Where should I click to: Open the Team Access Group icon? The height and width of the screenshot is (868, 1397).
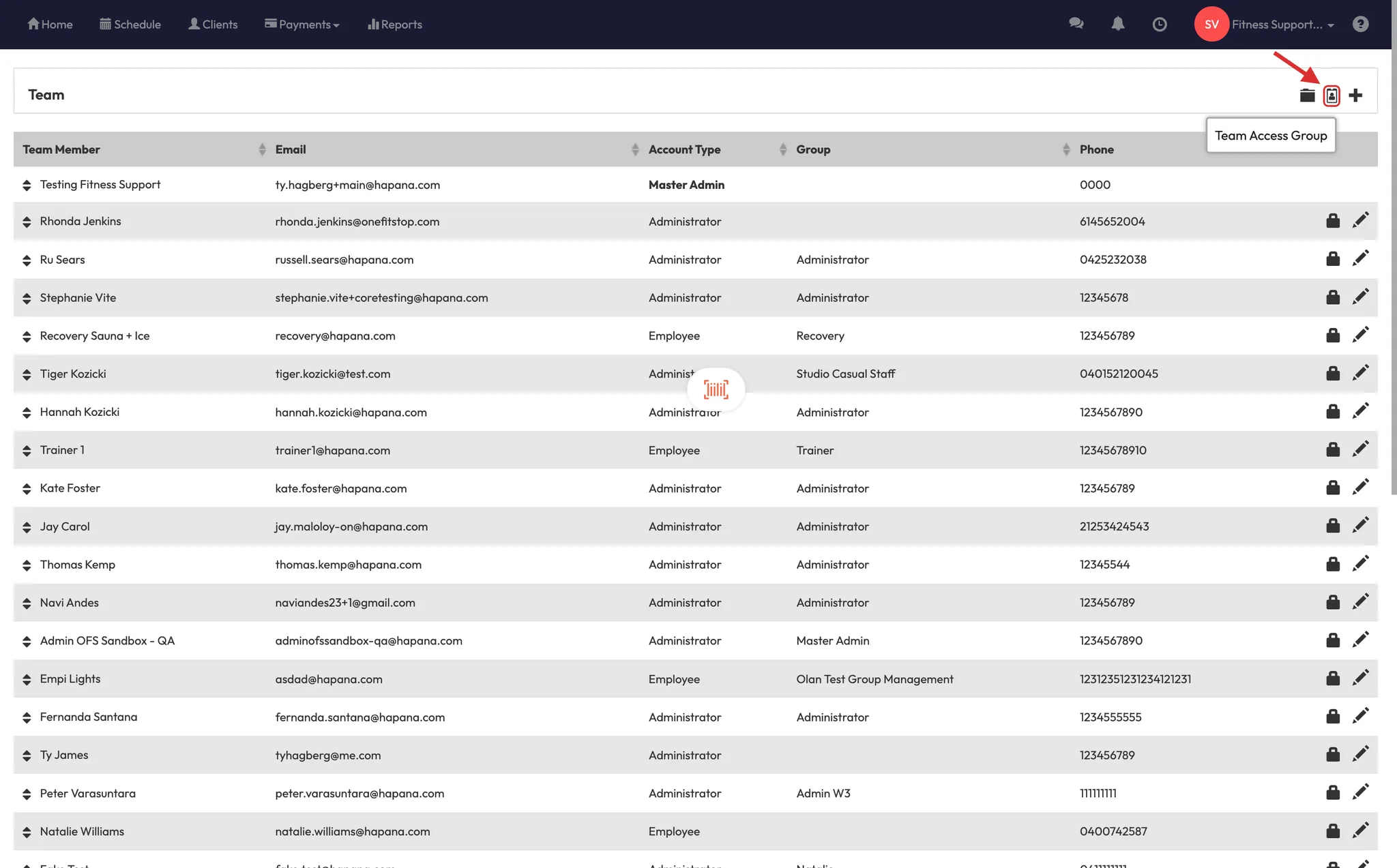(x=1332, y=95)
